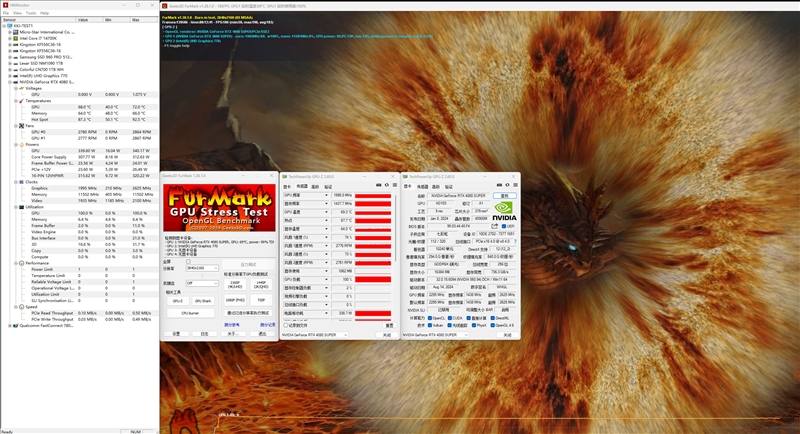Click refresh icon in GPU-Z sensors window

(x=387, y=185)
